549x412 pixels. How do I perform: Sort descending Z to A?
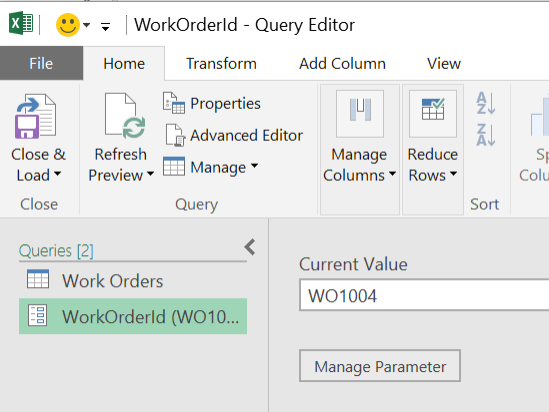pos(486,135)
